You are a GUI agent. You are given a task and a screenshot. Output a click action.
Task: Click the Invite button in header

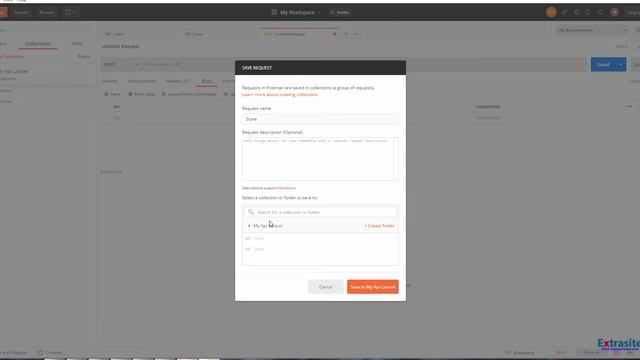(x=340, y=12)
